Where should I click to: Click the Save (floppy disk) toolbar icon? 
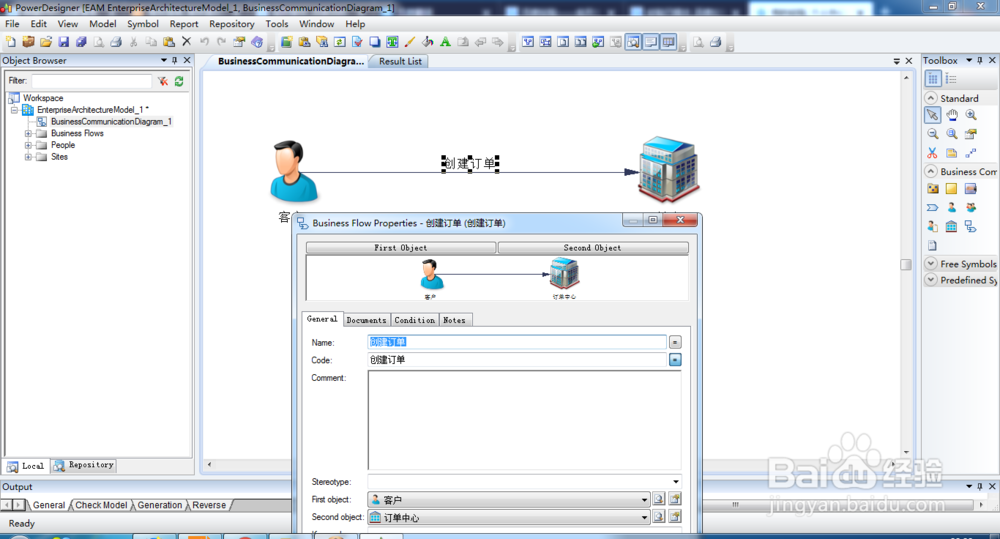pyautogui.click(x=63, y=42)
